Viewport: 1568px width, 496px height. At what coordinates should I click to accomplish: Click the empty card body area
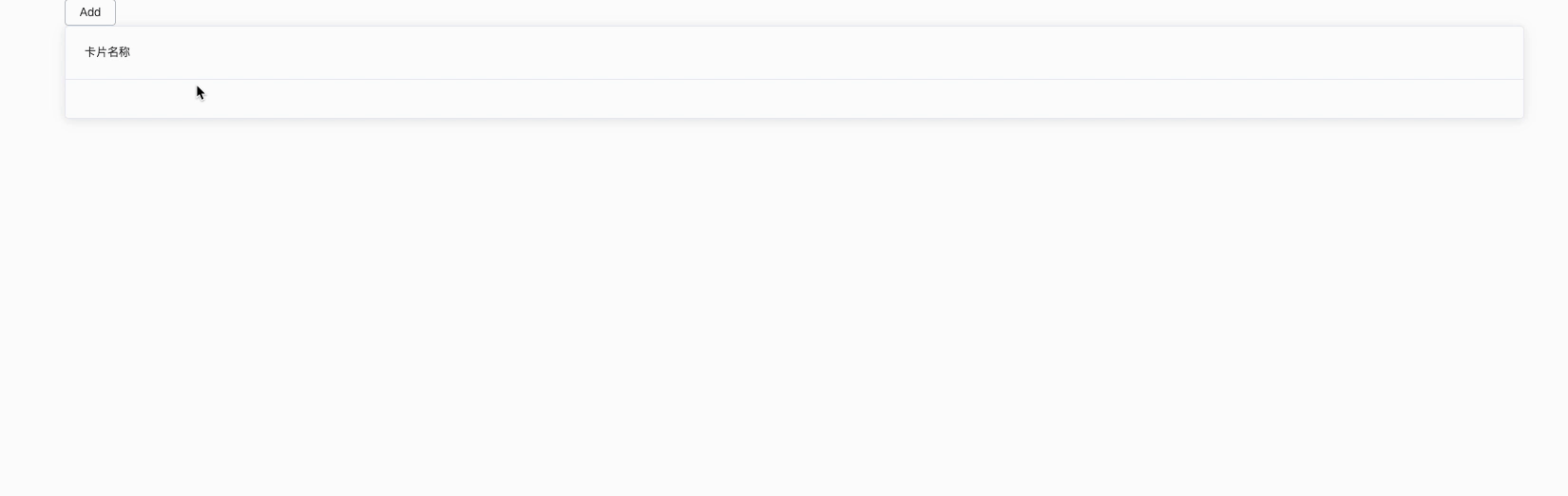(794, 99)
